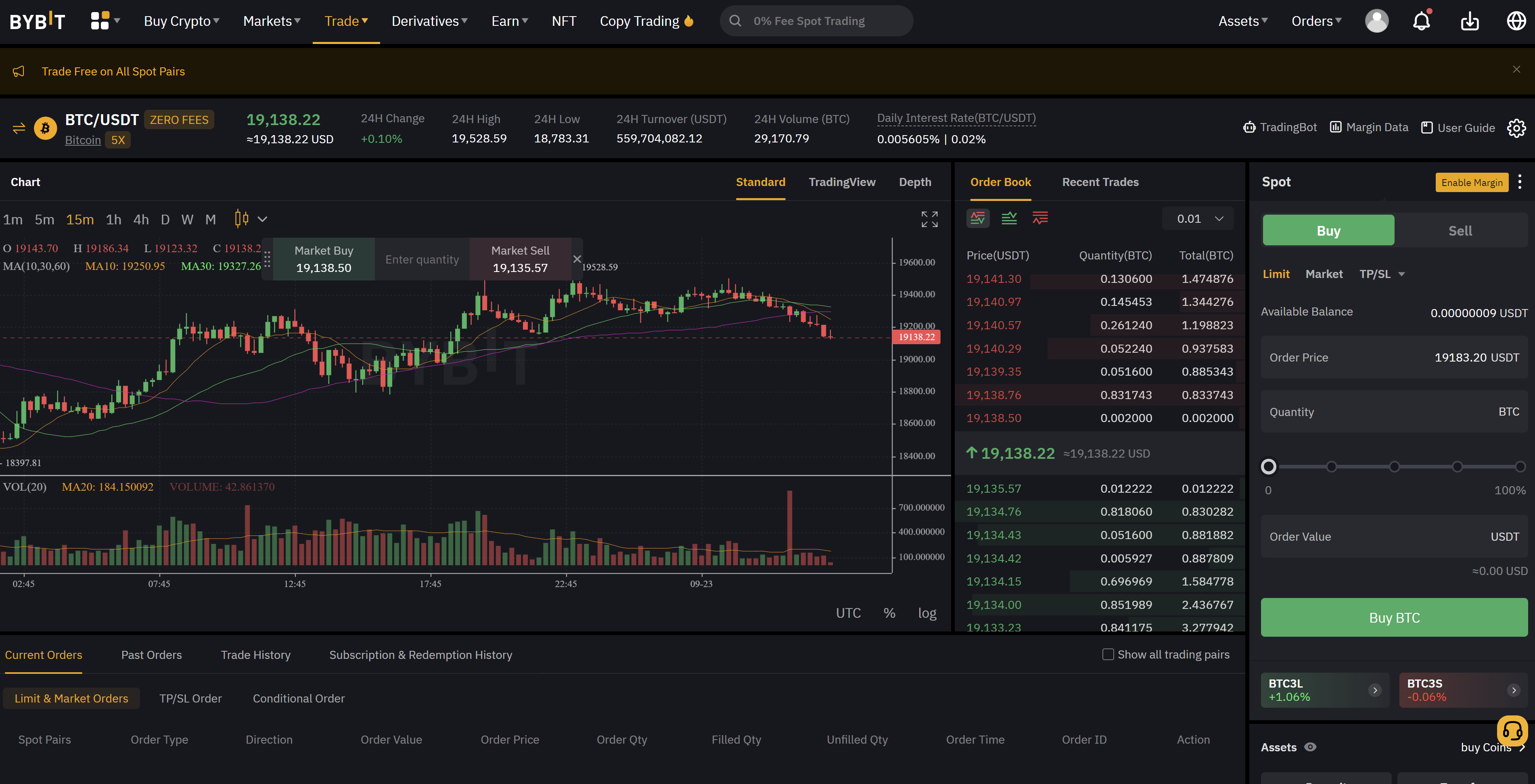The width and height of the screenshot is (1535, 784).
Task: Enable Show all trading pairs
Action: pyautogui.click(x=1108, y=654)
